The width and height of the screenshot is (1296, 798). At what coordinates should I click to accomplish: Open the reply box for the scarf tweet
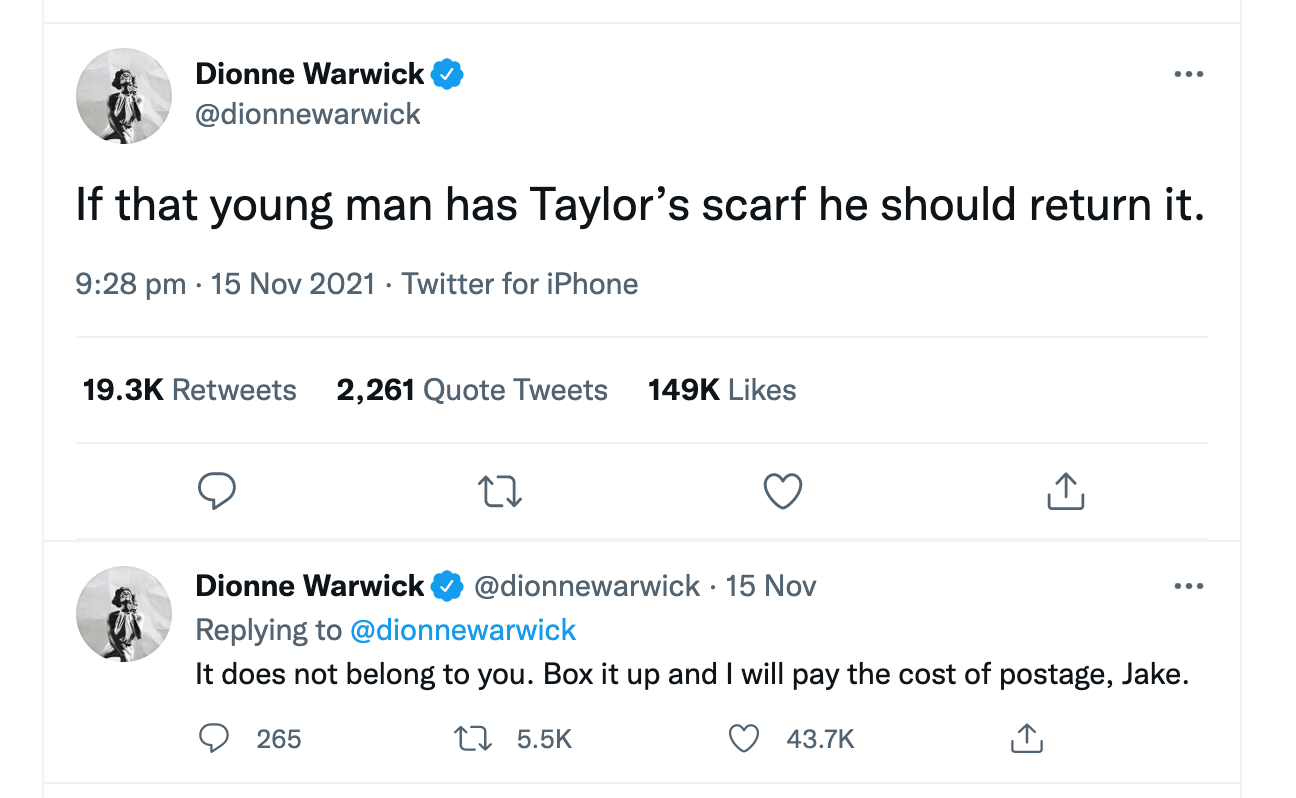click(x=217, y=491)
